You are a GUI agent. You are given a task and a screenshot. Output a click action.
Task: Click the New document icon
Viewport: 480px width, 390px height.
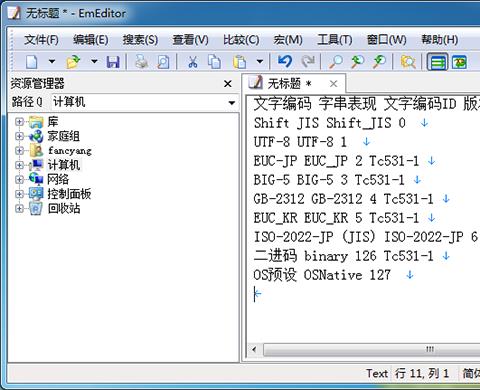32,62
